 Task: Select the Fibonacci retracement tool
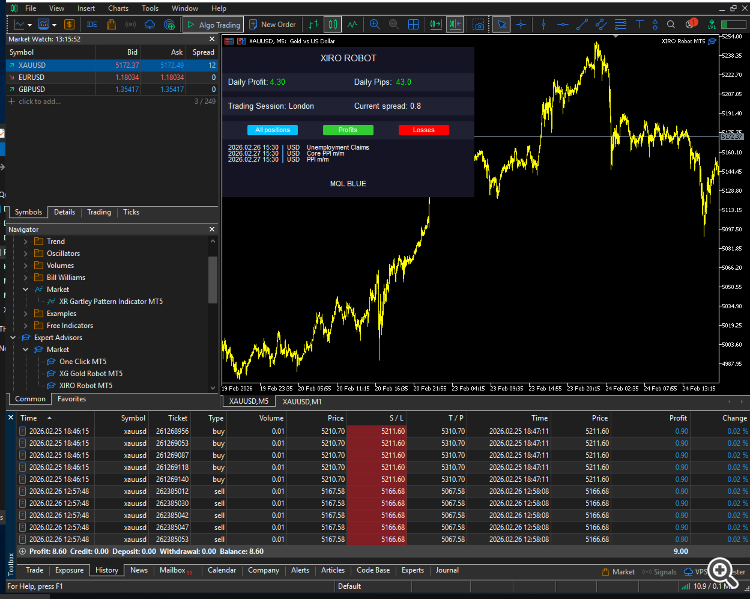pyautogui.click(x=620, y=24)
